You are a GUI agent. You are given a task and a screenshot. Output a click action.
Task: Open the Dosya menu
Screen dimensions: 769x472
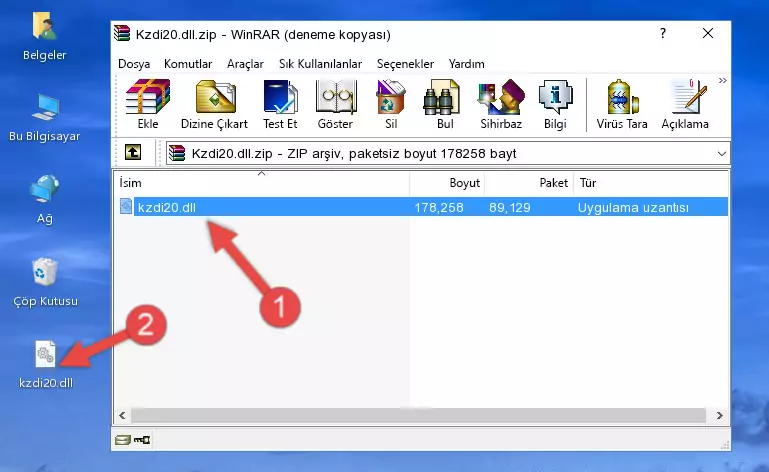(134, 64)
